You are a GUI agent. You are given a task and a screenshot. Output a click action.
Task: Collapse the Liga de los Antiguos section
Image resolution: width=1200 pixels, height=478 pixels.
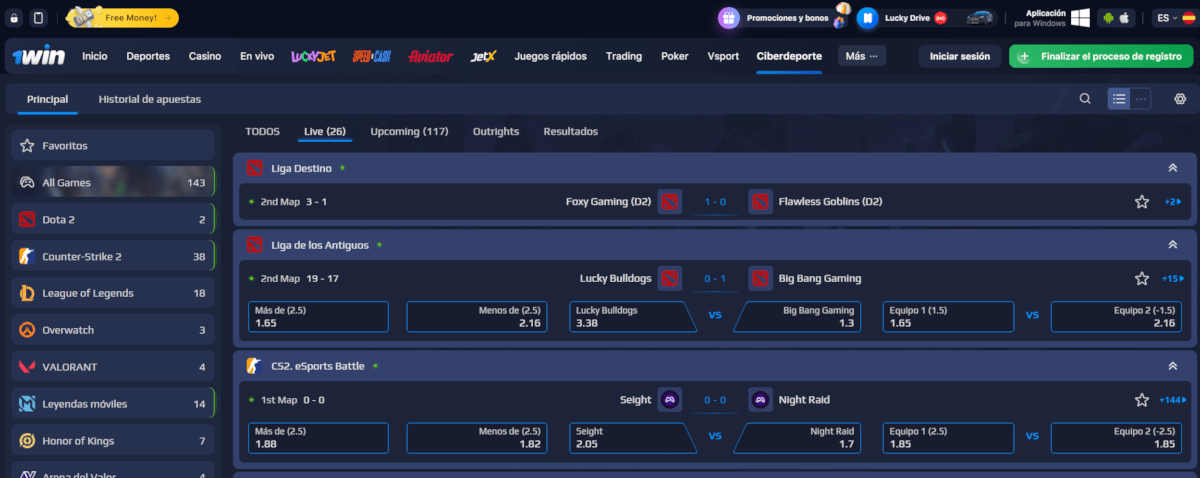pos(1173,245)
